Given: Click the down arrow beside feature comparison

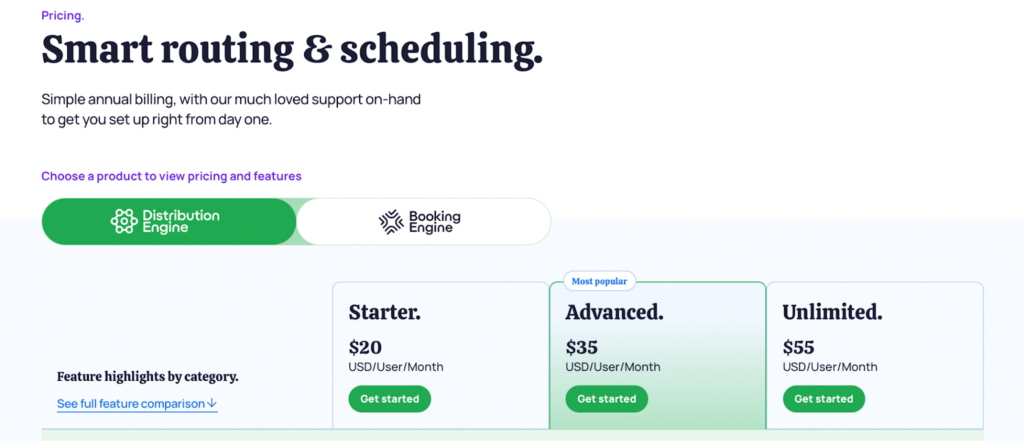Looking at the screenshot, I should (212, 404).
